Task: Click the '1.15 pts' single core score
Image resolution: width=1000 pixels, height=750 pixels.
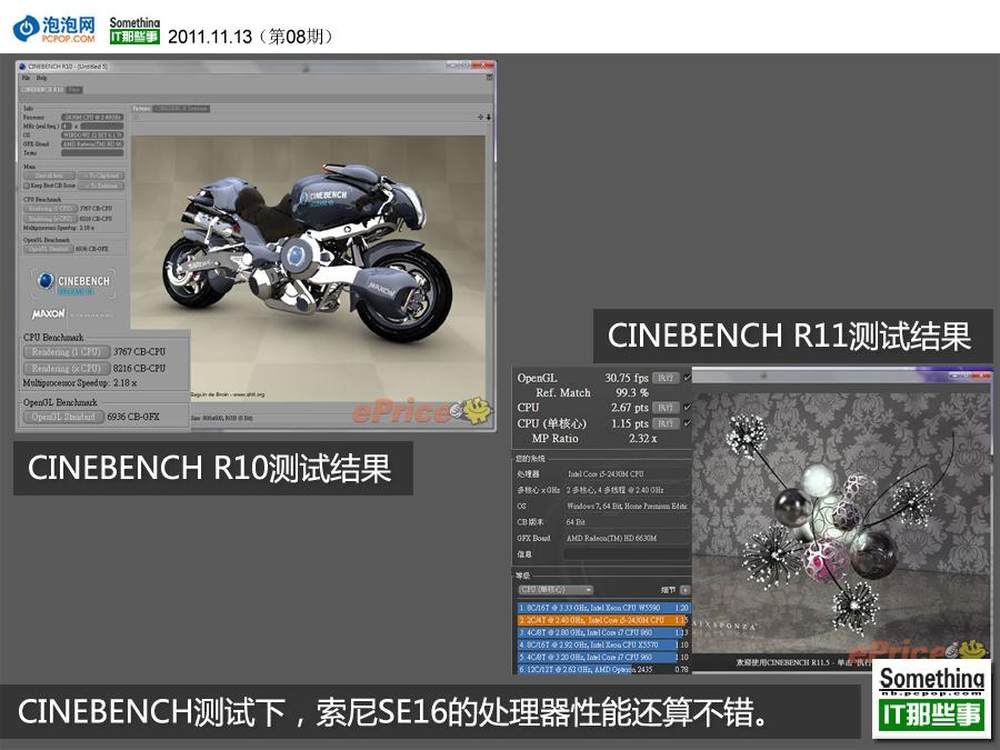Action: pyautogui.click(x=629, y=423)
